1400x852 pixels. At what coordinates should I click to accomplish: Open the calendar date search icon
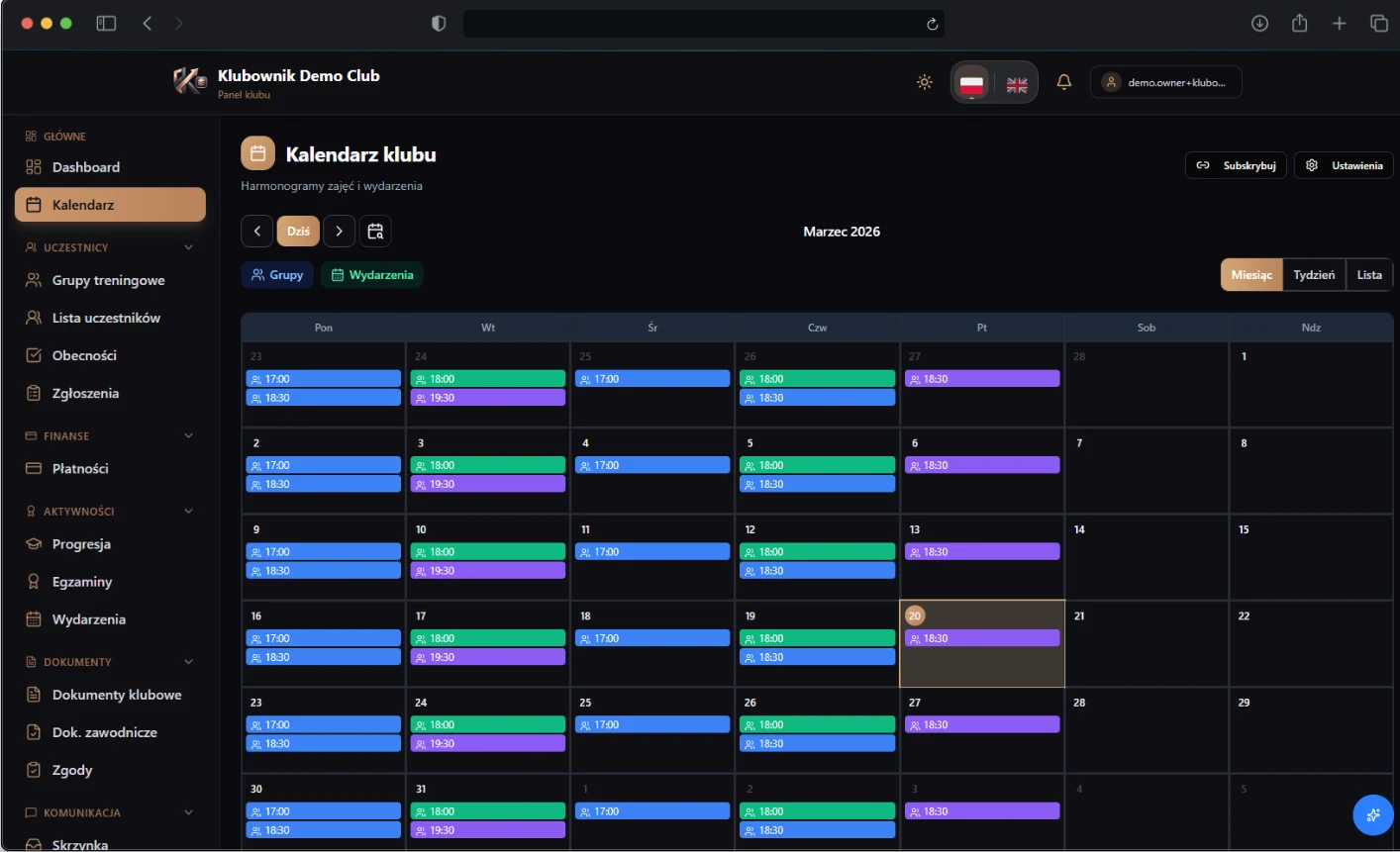pos(375,232)
